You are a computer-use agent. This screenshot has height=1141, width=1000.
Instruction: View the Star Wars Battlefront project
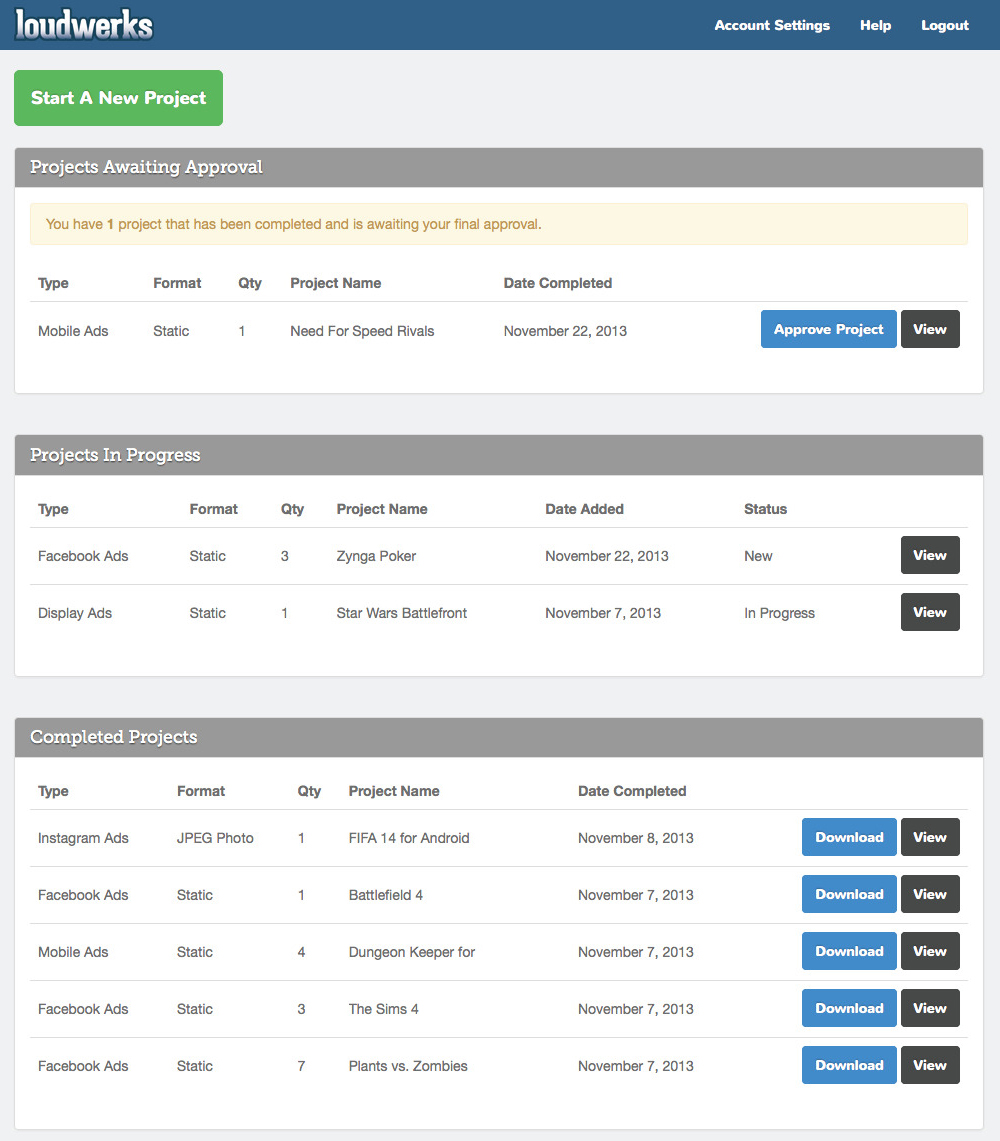[930, 612]
